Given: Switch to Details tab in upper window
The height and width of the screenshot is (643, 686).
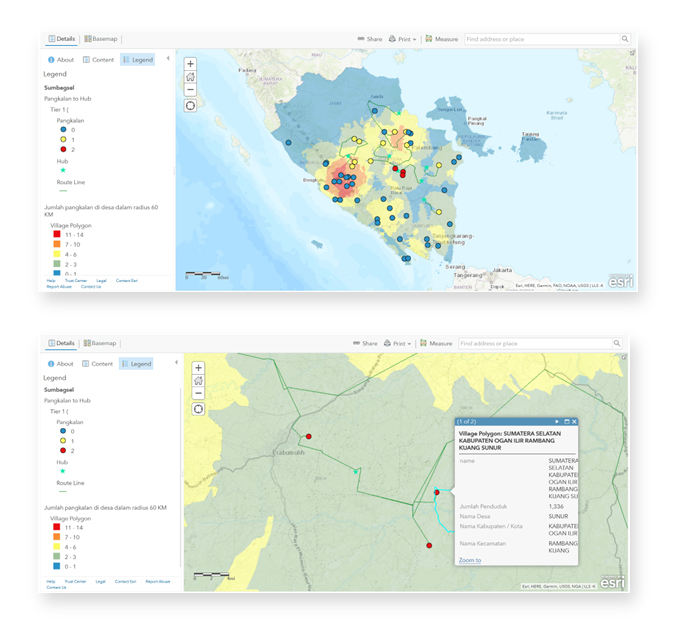Looking at the screenshot, I should (x=62, y=38).
